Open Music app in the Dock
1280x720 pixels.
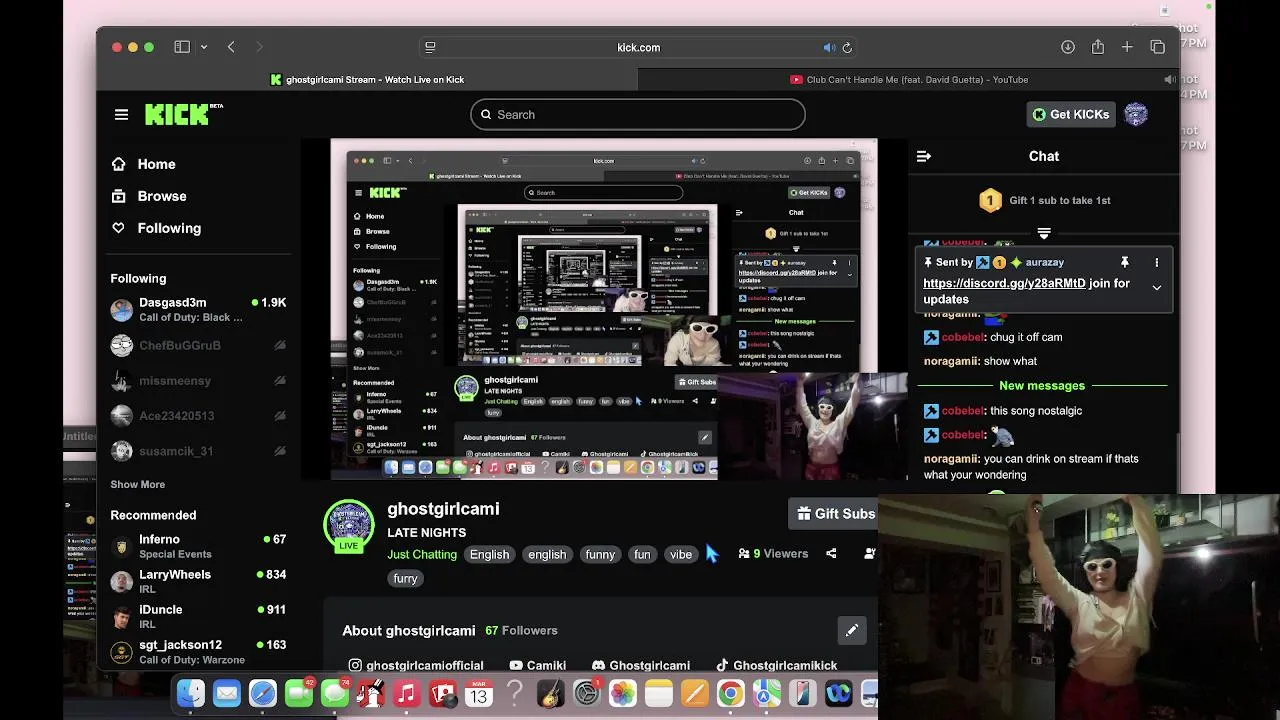[407, 694]
